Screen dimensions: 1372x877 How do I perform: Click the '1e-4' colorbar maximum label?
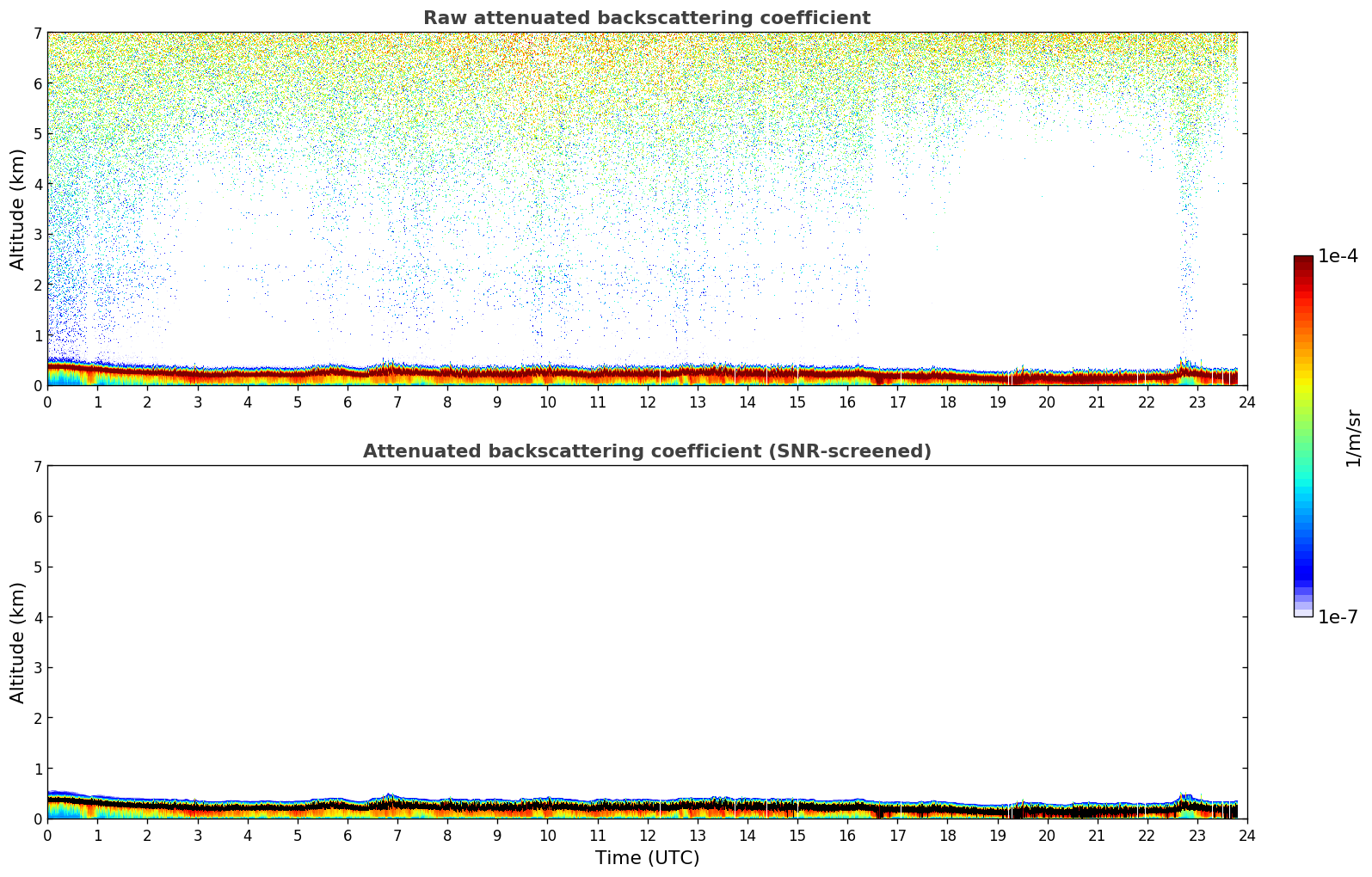coord(1338,256)
